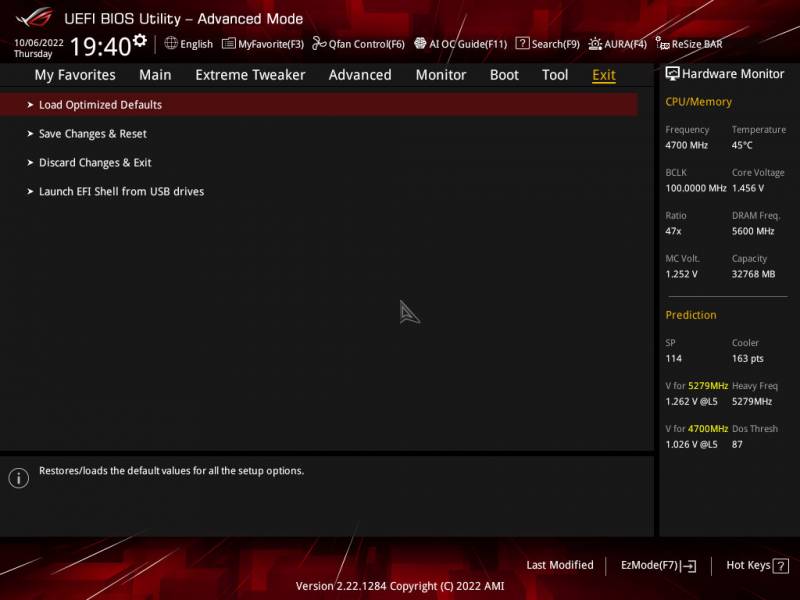Switch to Extreme Tweaker tab
800x600 pixels.
[250, 75]
